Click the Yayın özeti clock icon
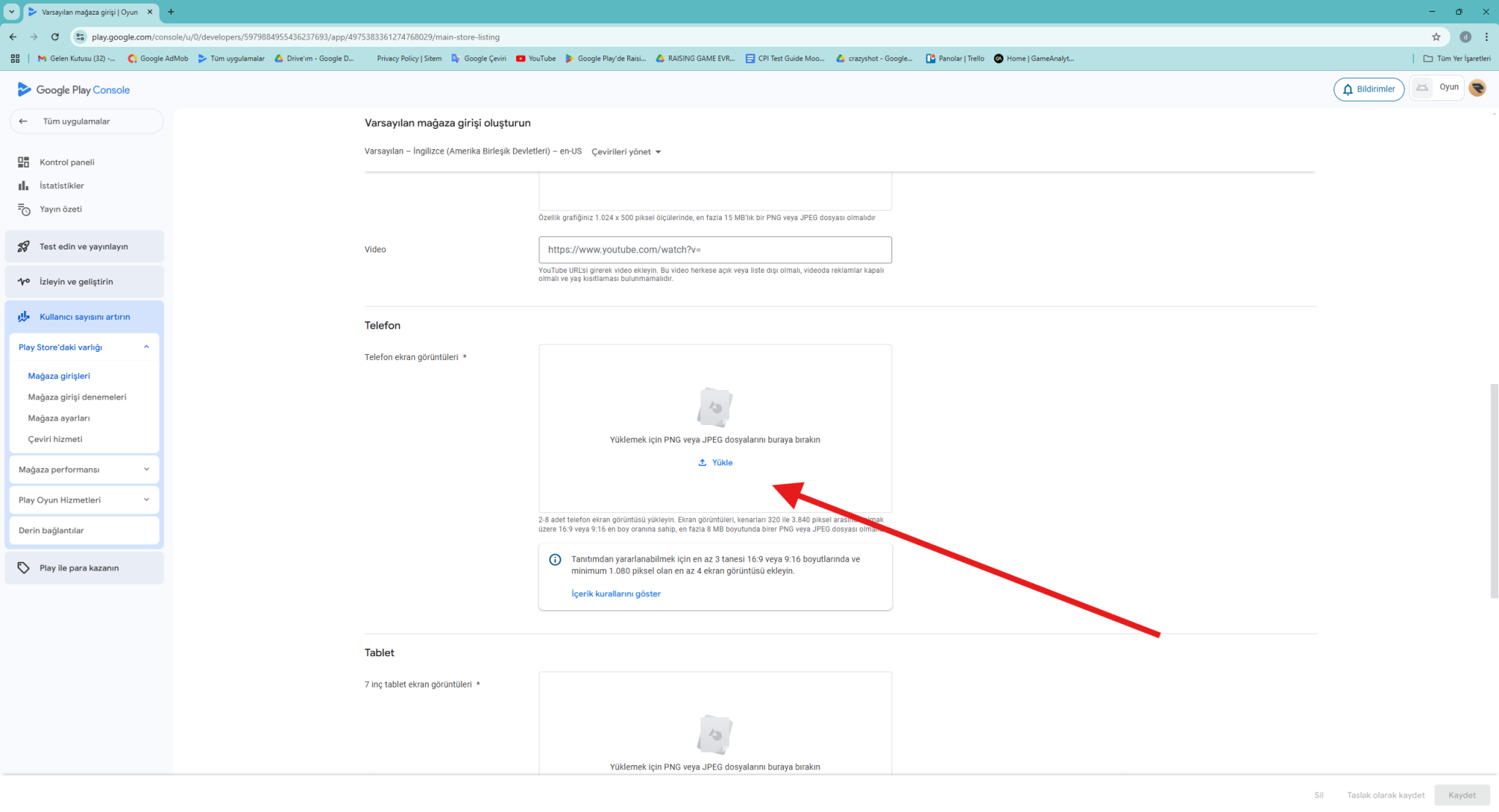 pyautogui.click(x=23, y=209)
